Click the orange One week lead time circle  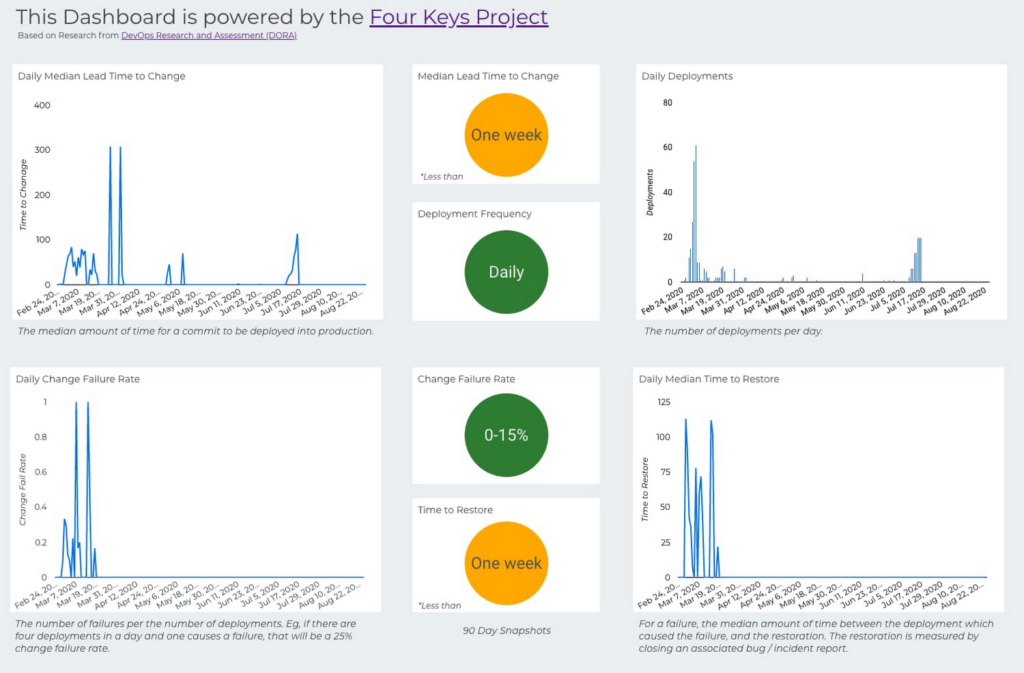click(x=506, y=135)
